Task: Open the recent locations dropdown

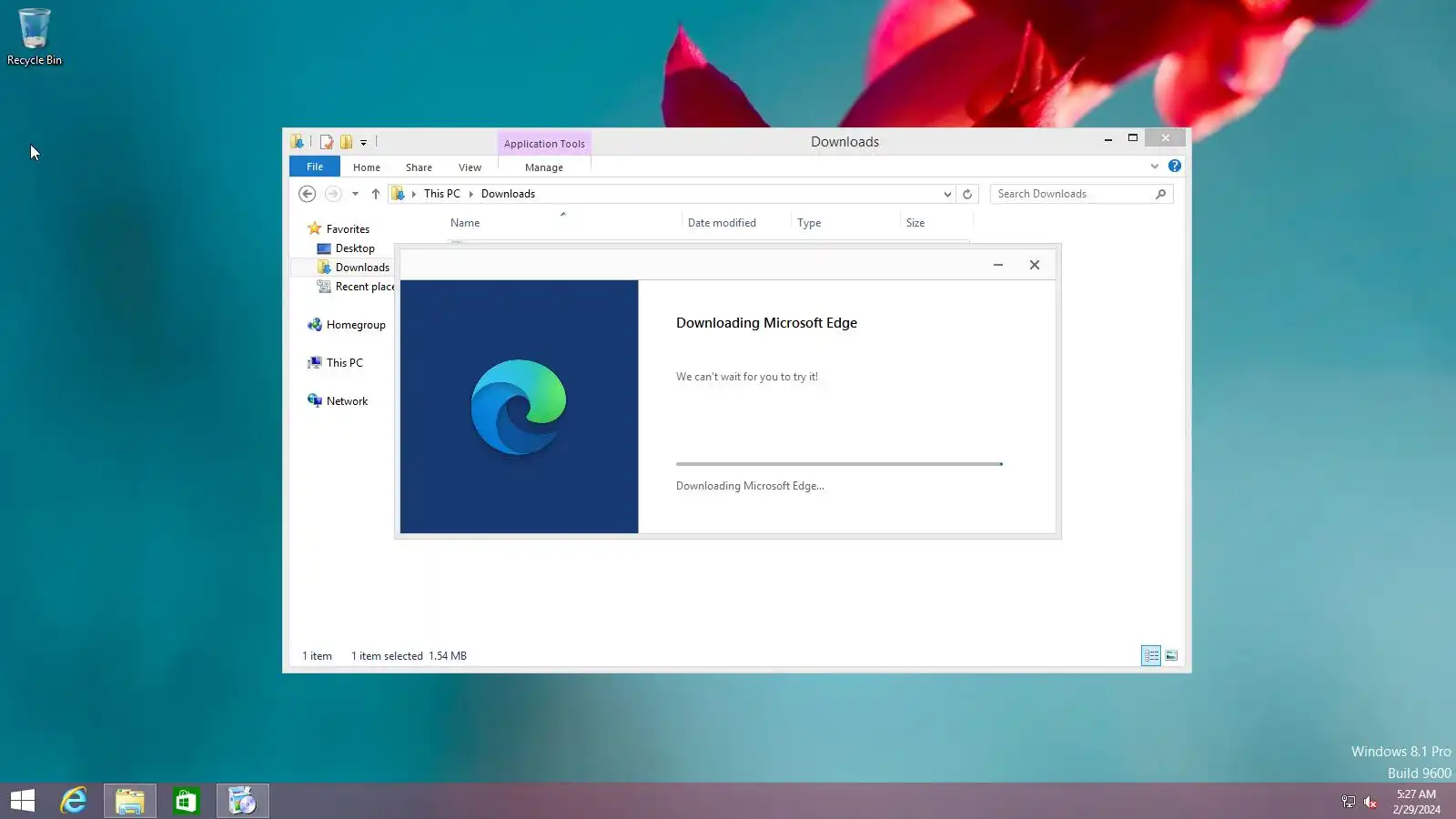Action: pos(355,194)
